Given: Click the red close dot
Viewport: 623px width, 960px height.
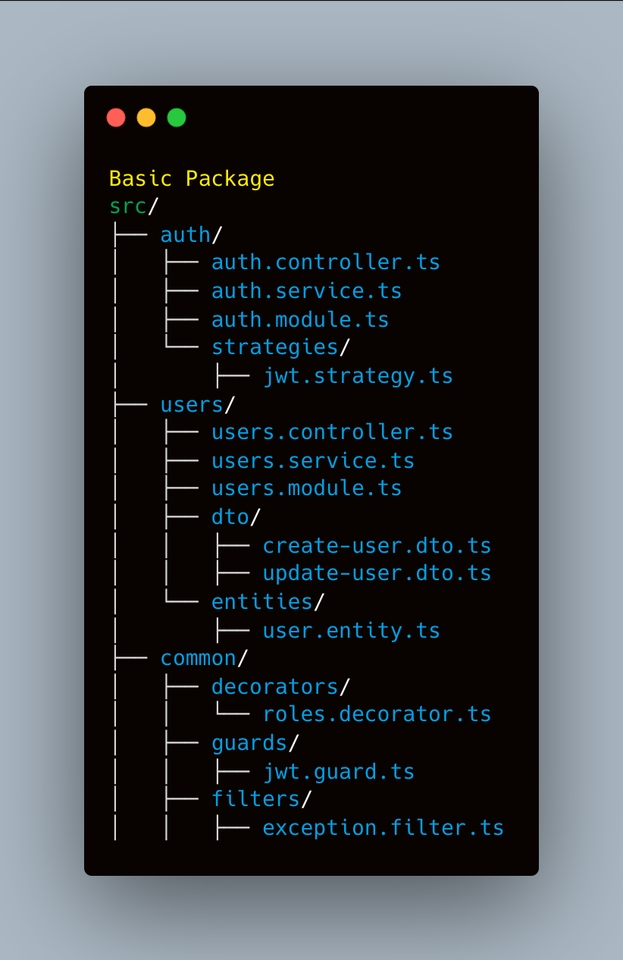Looking at the screenshot, I should (x=116, y=118).
